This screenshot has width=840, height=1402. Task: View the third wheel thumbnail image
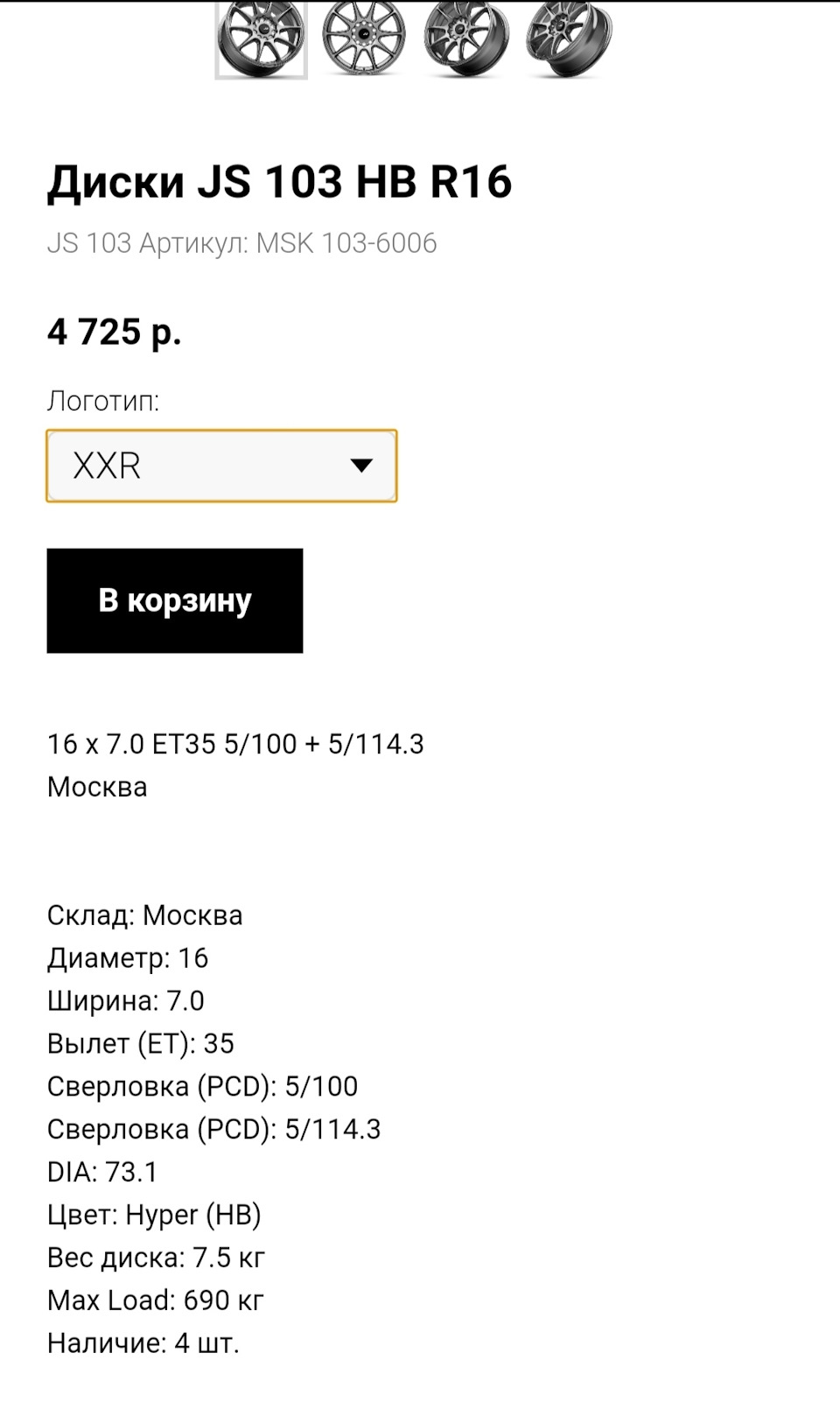tap(465, 39)
